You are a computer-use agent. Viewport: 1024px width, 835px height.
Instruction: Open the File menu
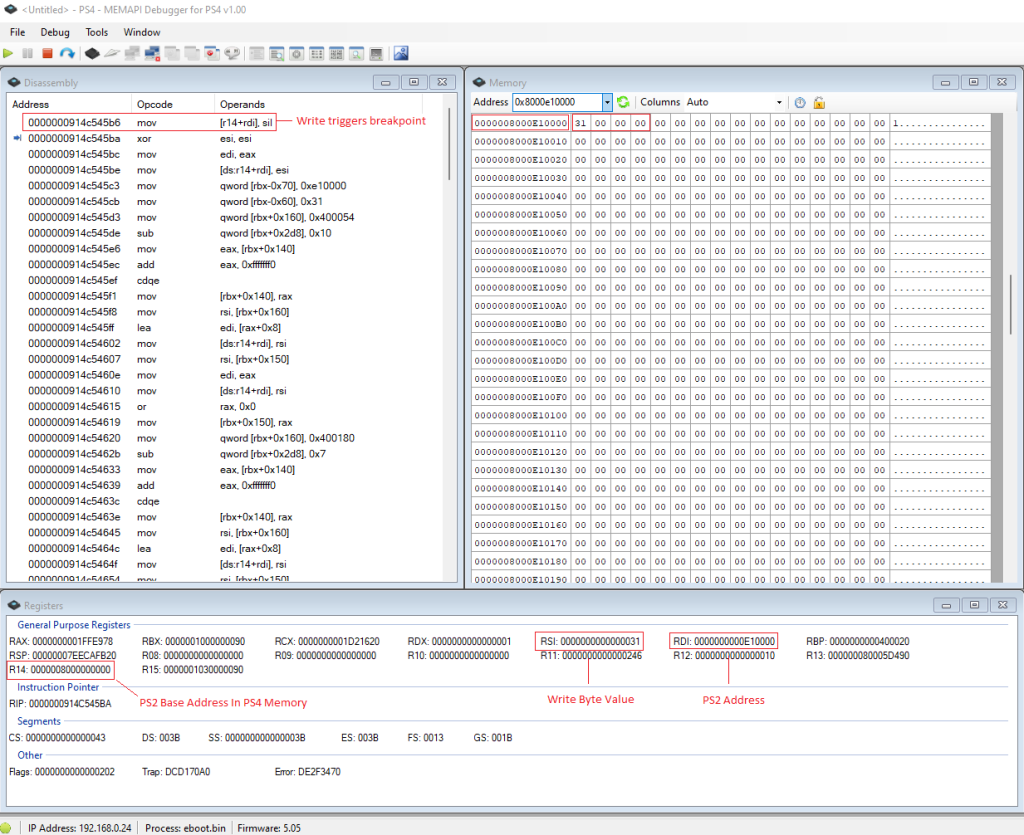pyautogui.click(x=17, y=32)
